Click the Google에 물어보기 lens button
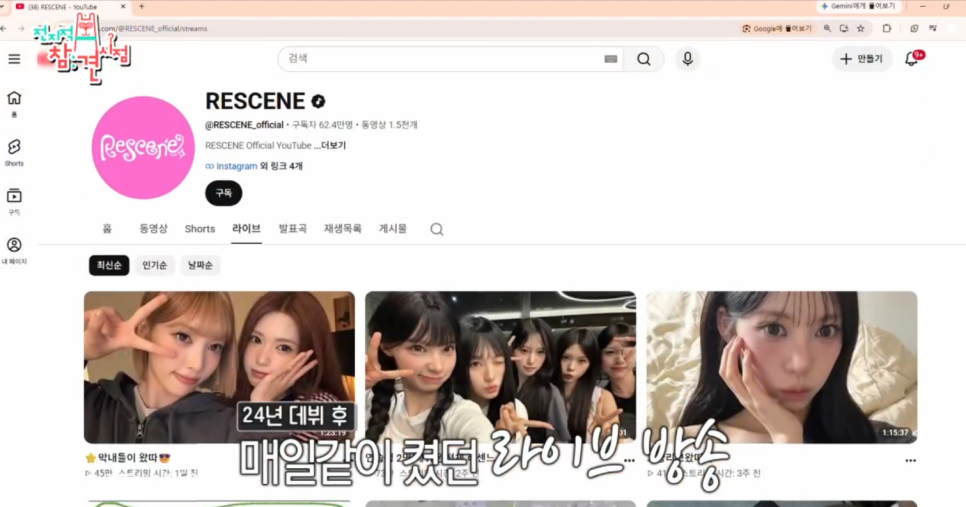This screenshot has height=507, width=966. (x=777, y=28)
